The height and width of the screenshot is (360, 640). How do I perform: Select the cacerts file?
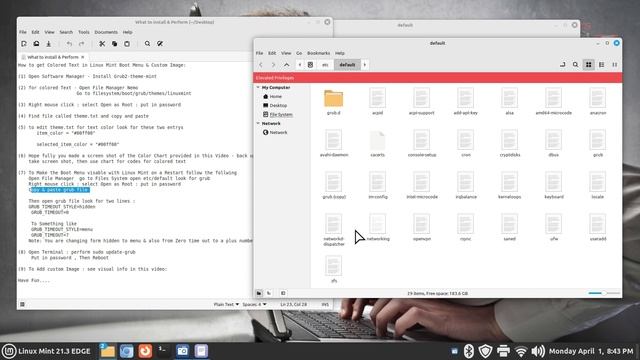378,143
